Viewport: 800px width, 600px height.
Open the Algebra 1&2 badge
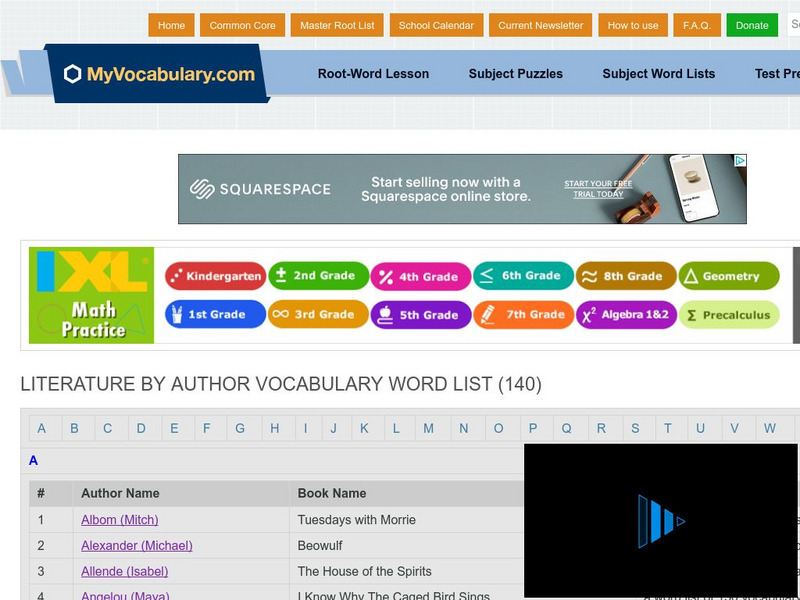click(x=626, y=315)
